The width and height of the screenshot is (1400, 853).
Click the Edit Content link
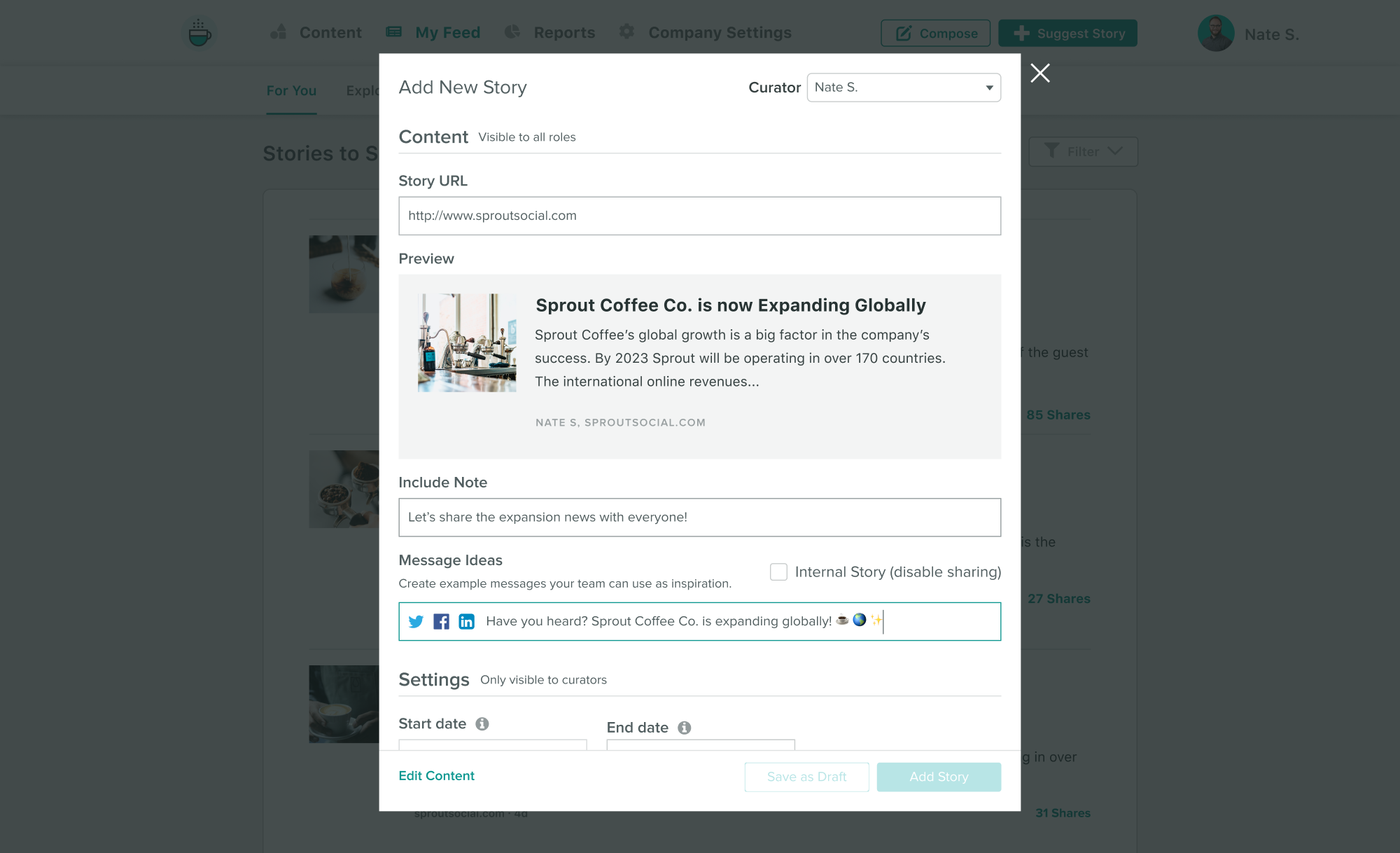point(437,775)
